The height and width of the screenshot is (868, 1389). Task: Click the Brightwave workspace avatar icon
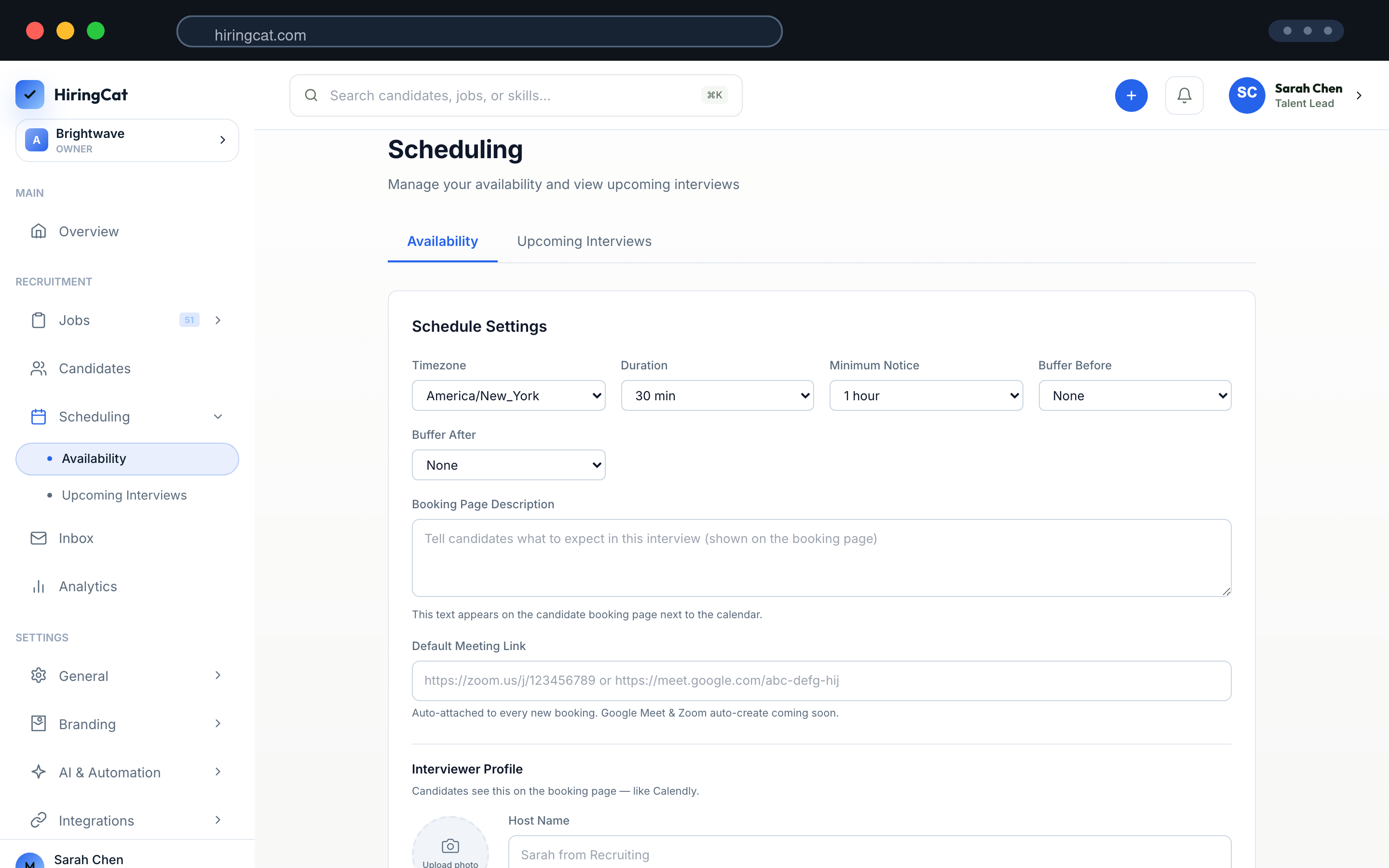click(37, 140)
